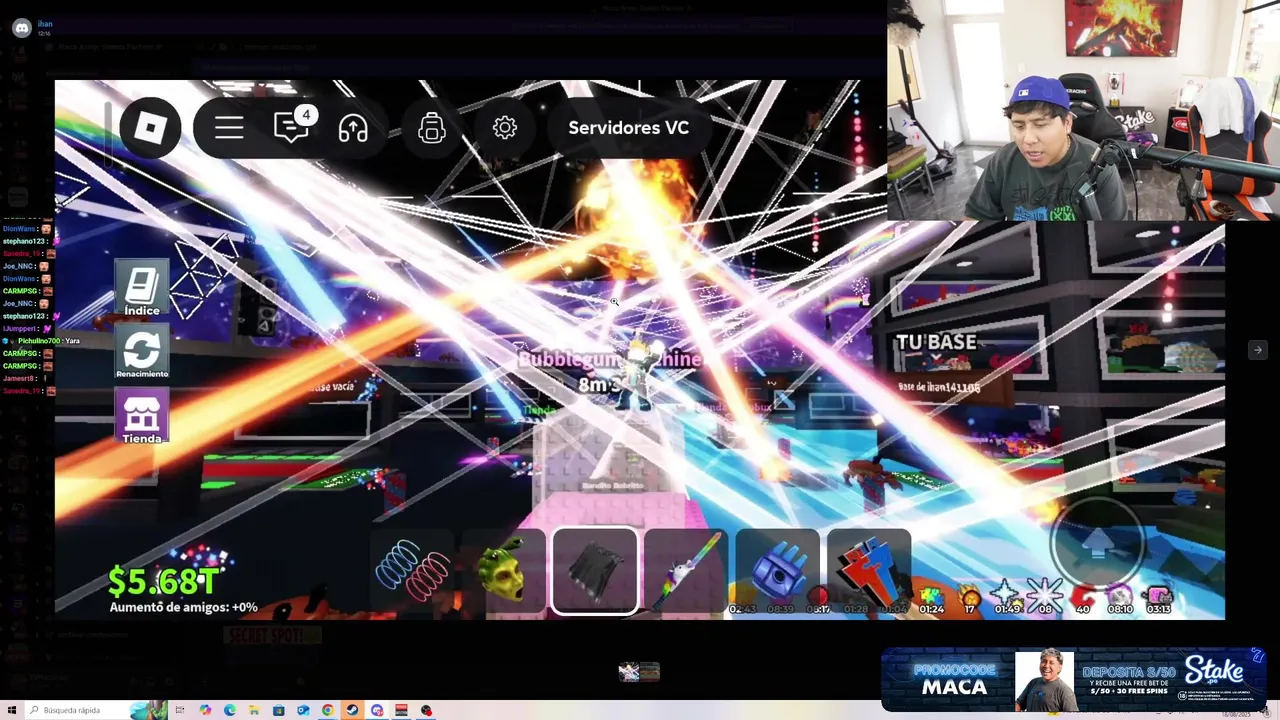Screen dimensions: 1280x720
Task: Open Steam from the taskbar
Action: [x=352, y=710]
